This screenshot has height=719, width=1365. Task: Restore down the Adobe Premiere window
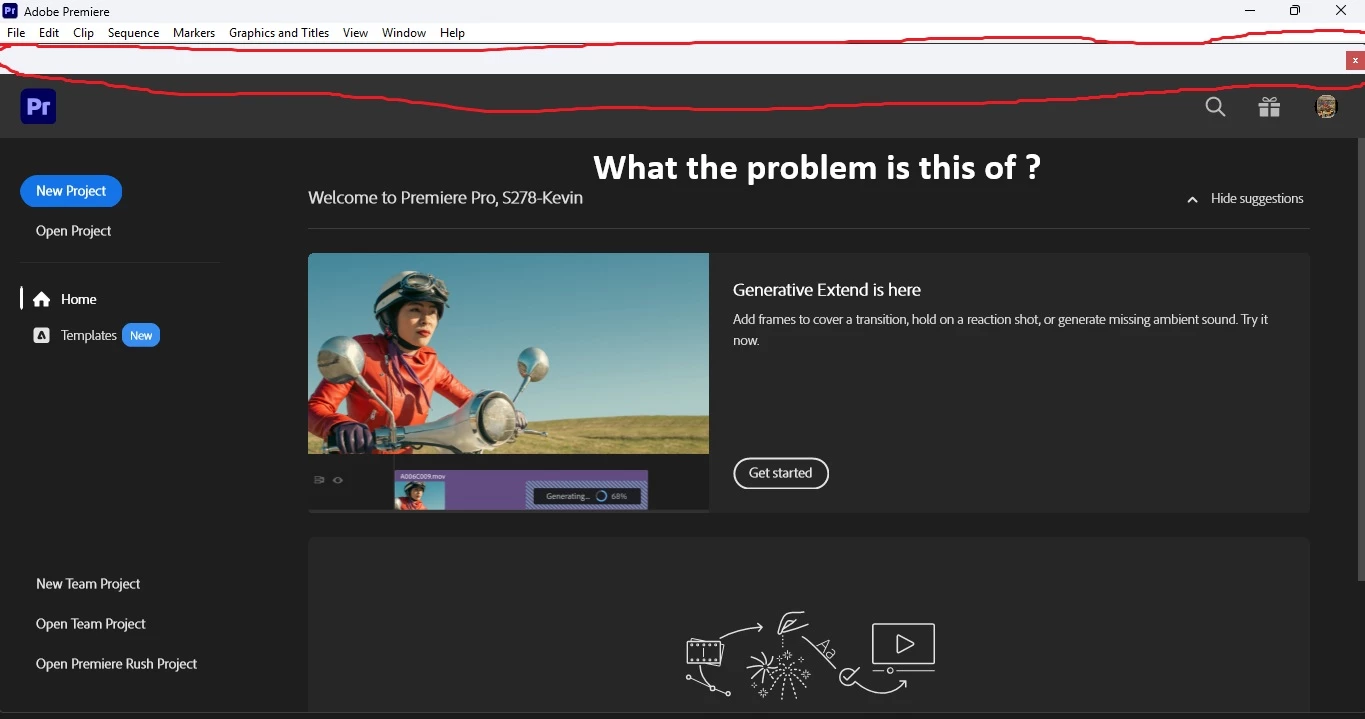point(1295,11)
